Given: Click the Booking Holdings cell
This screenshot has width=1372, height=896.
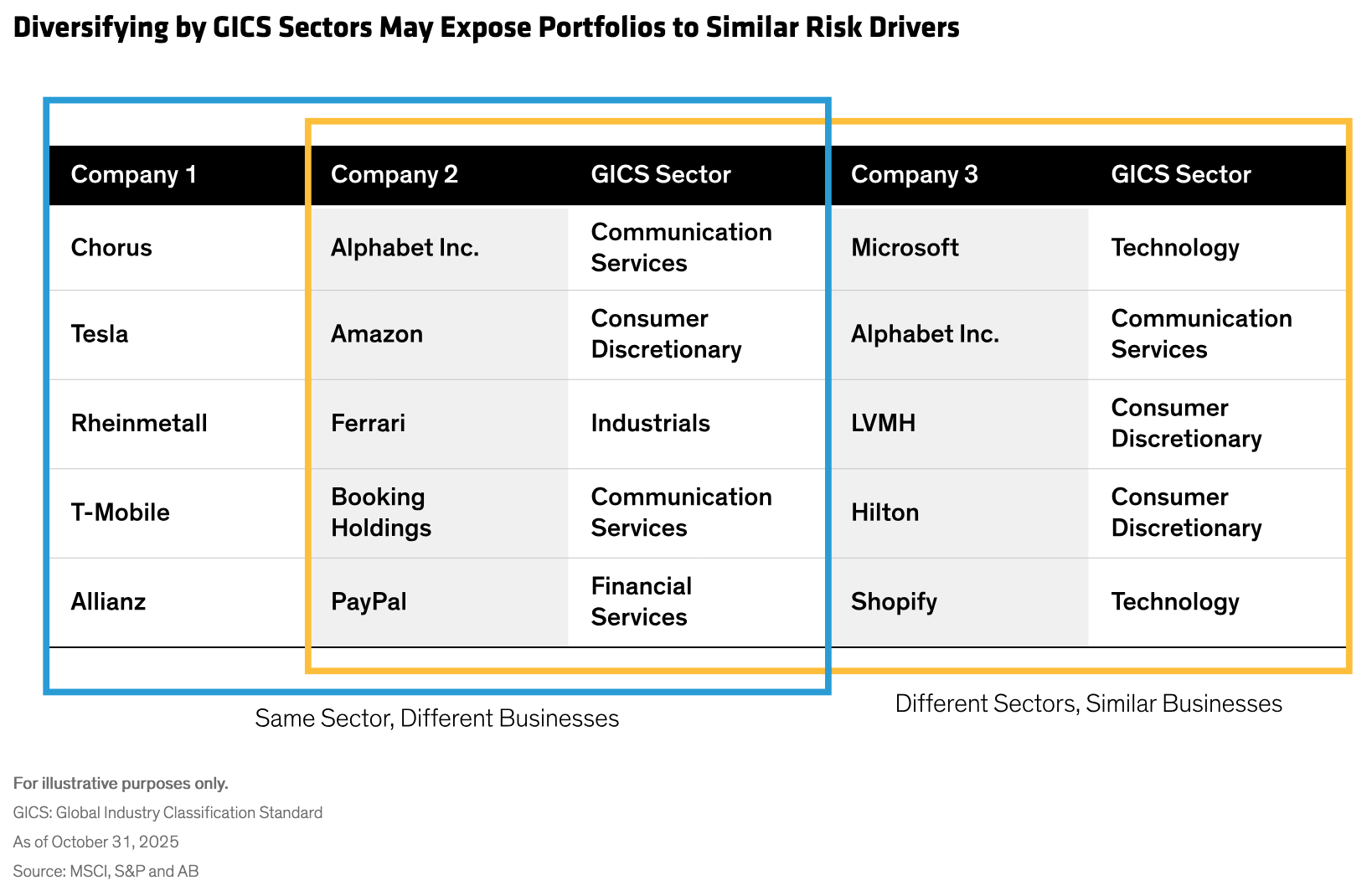Looking at the screenshot, I should pos(381,512).
